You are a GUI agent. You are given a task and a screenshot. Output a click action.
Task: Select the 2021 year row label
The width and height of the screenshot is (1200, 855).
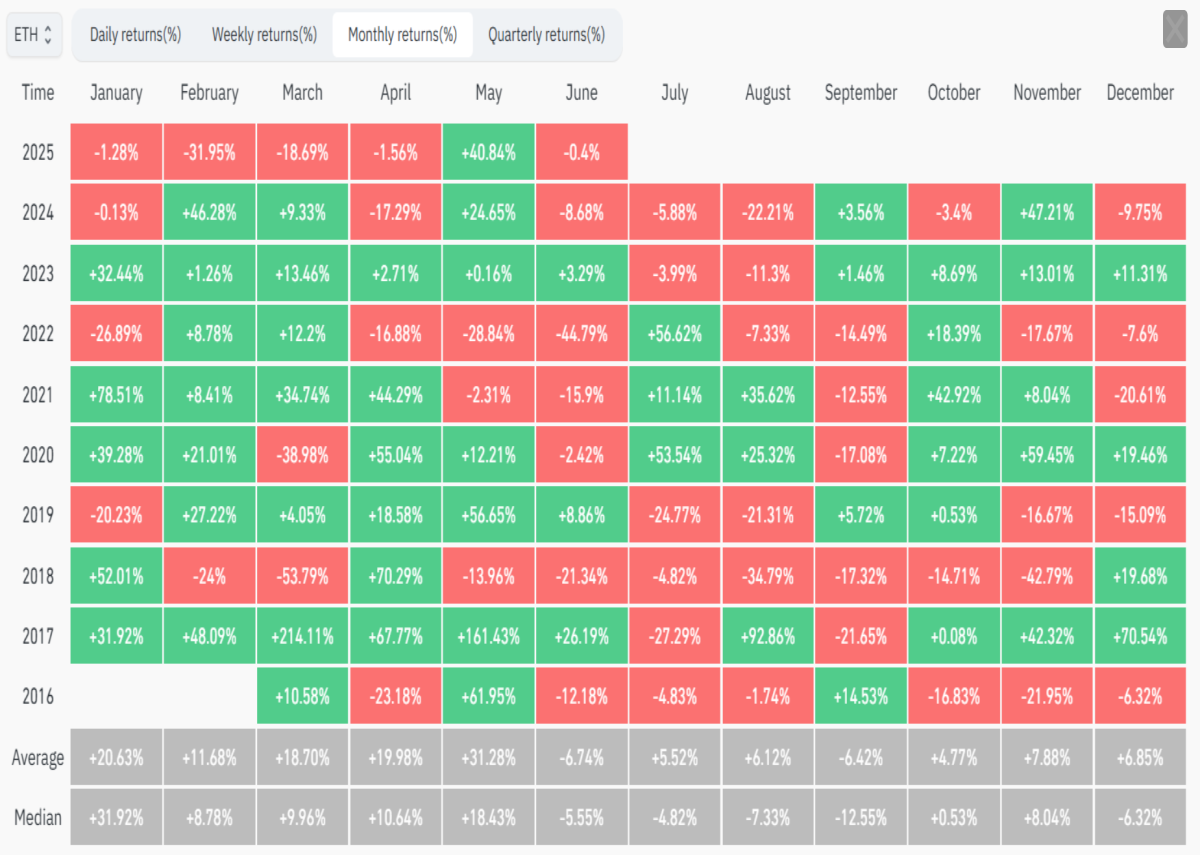[x=38, y=395]
